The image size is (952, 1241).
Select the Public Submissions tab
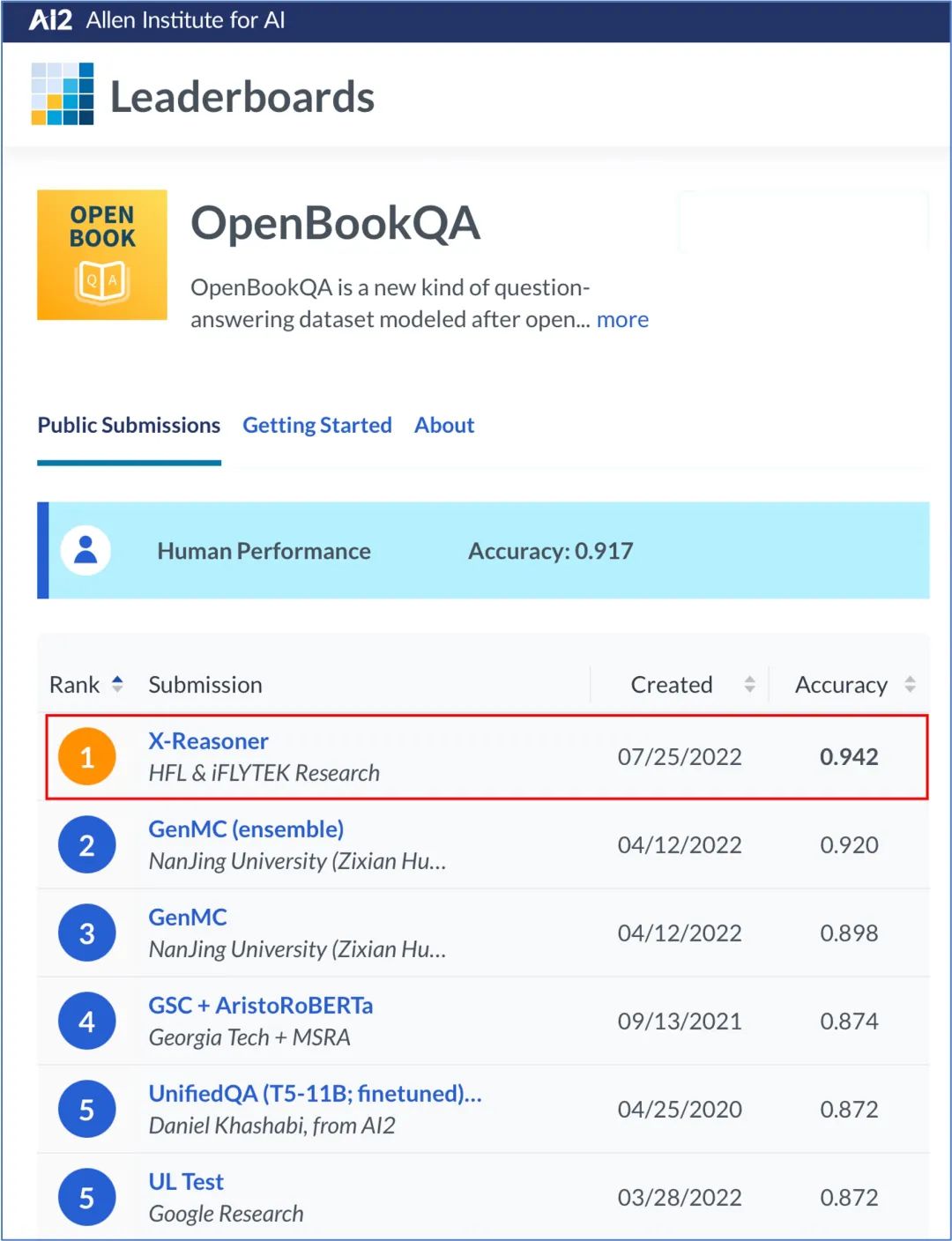point(129,426)
